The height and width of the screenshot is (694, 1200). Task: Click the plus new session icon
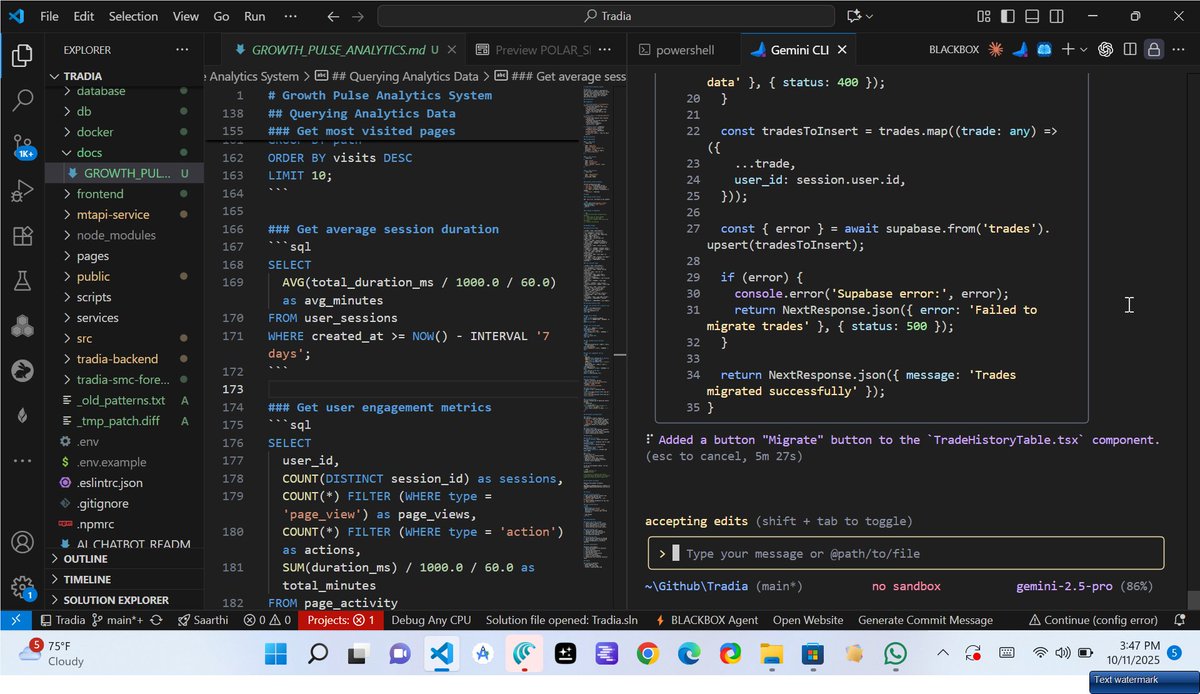[1068, 49]
